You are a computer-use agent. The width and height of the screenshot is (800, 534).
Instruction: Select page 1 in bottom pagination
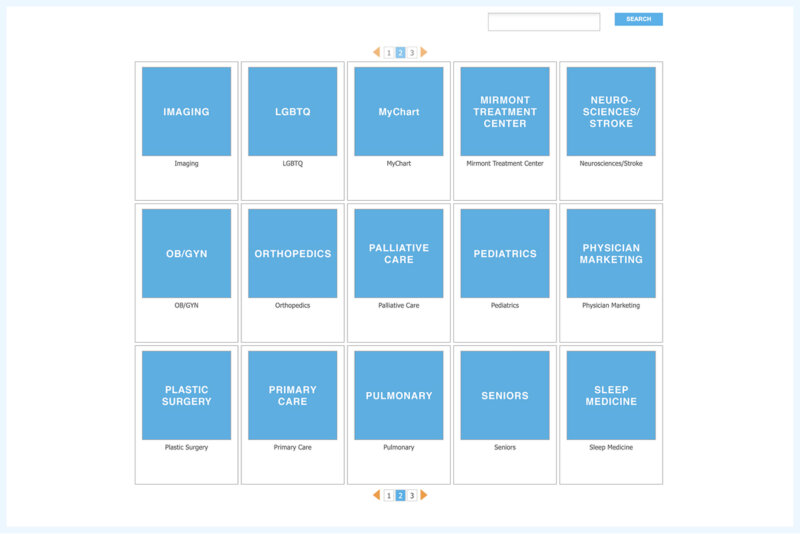(x=389, y=495)
